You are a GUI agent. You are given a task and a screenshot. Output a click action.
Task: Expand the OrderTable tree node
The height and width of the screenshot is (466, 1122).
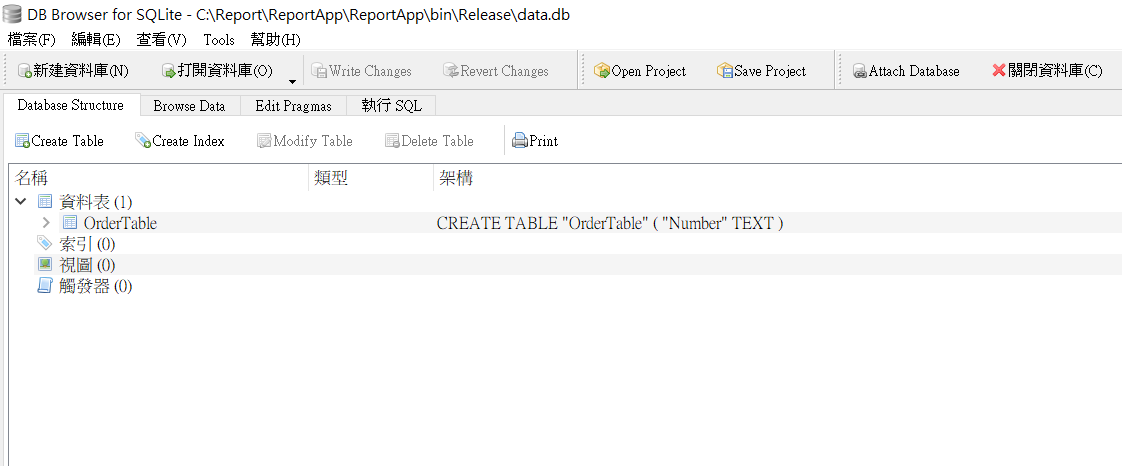[46, 223]
